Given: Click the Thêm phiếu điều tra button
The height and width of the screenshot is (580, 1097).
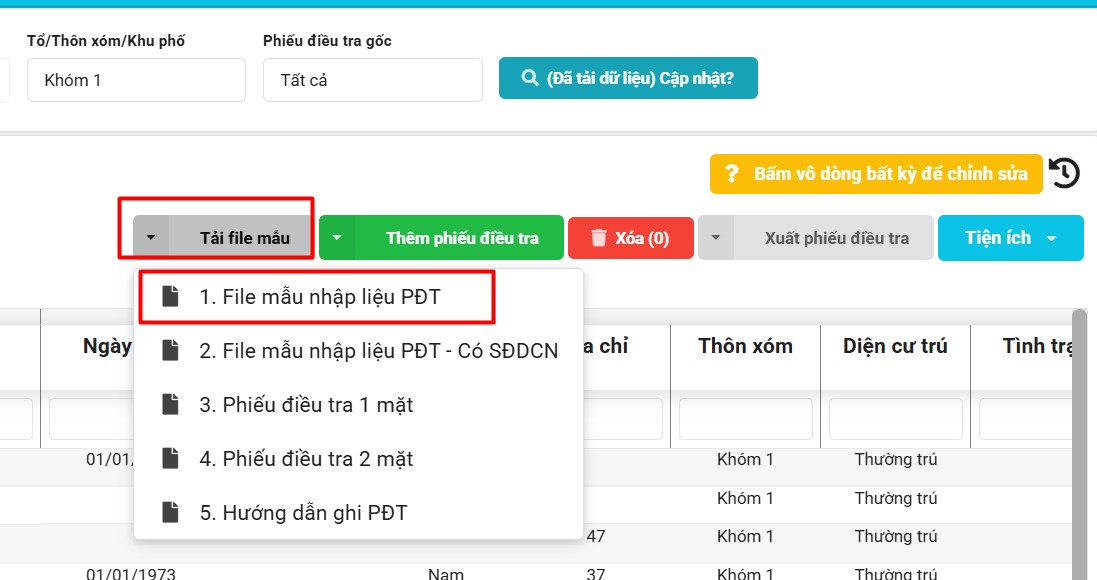Looking at the screenshot, I should [x=462, y=238].
